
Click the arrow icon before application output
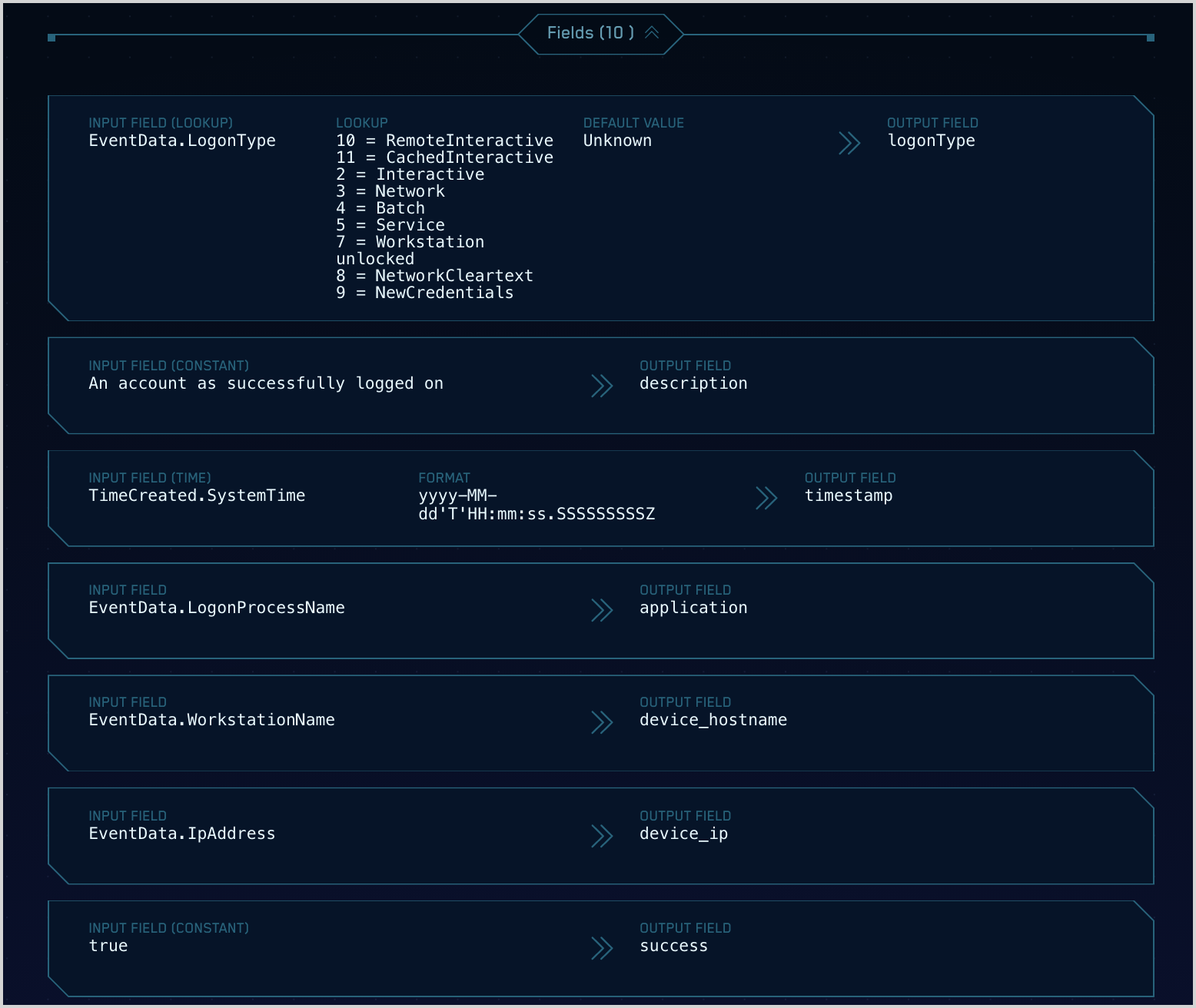602,610
